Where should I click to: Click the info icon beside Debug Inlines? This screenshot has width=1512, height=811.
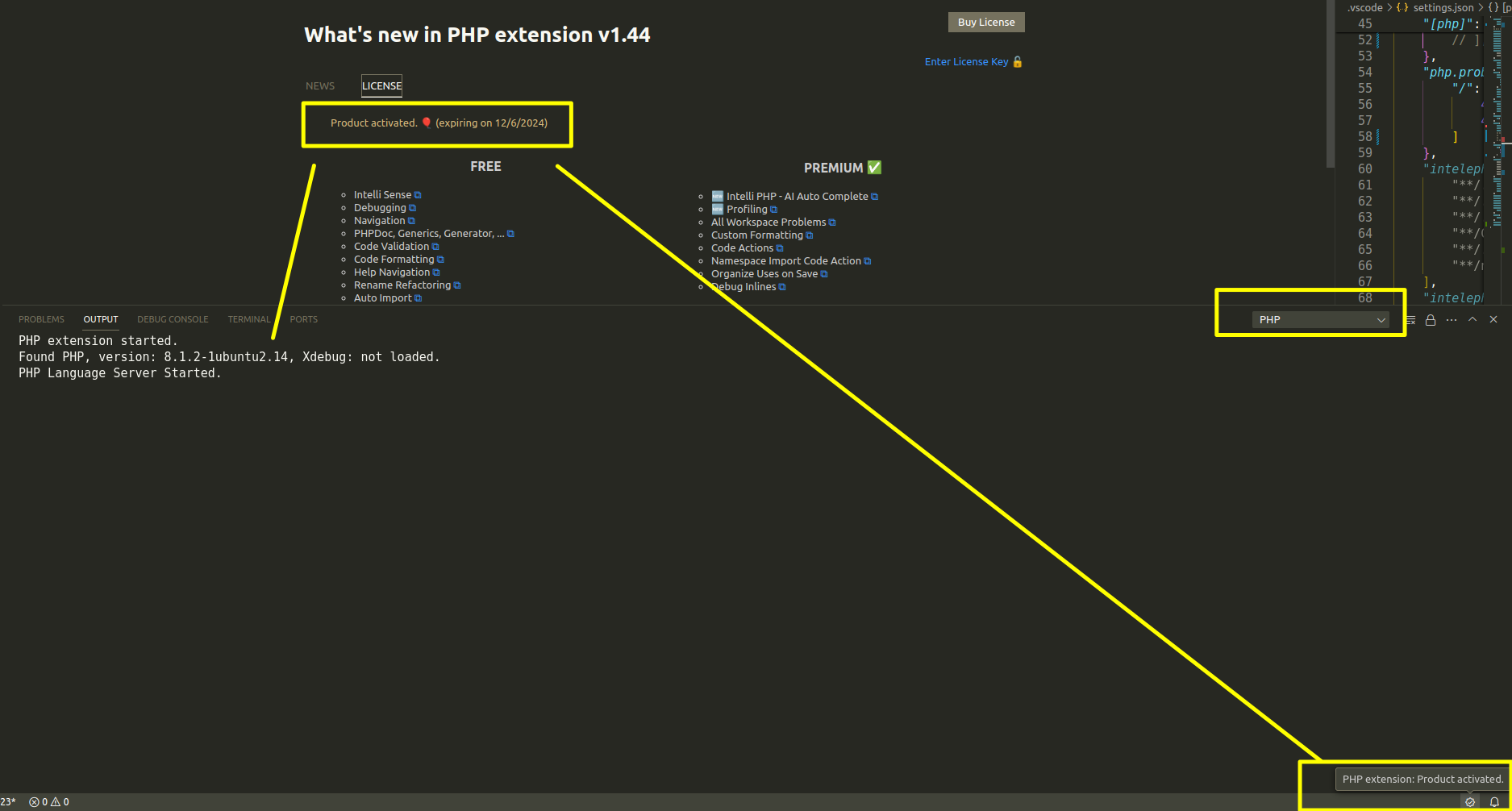tap(781, 286)
